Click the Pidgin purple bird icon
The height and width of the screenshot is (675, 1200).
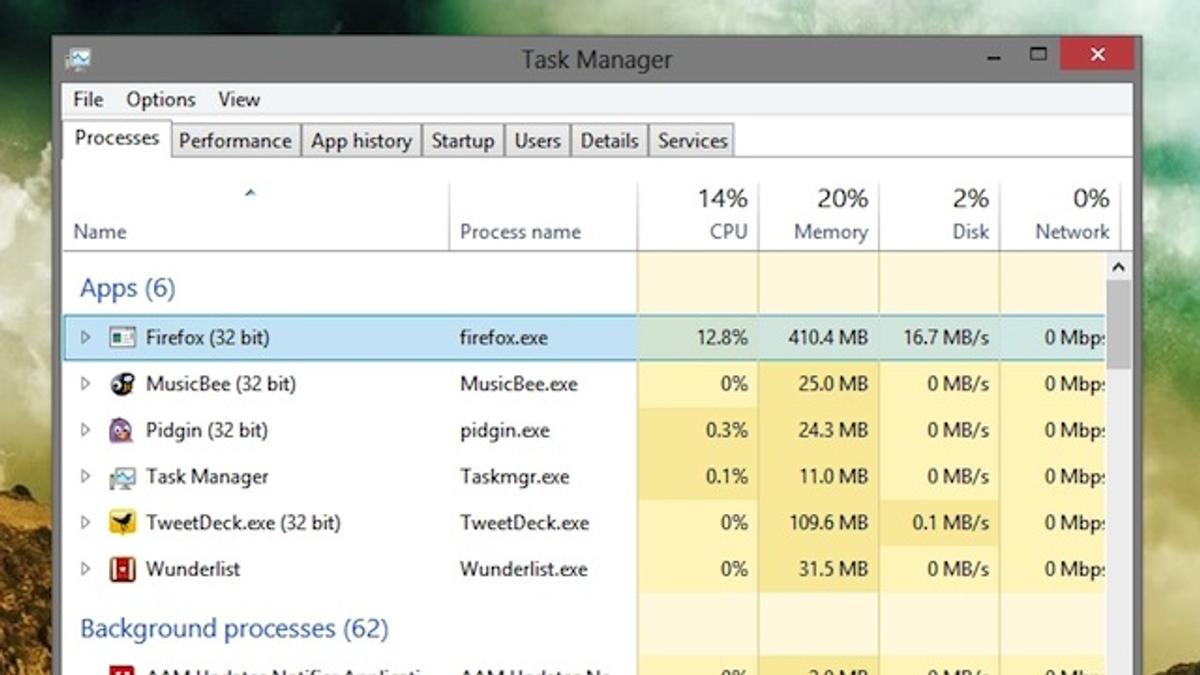pos(122,430)
